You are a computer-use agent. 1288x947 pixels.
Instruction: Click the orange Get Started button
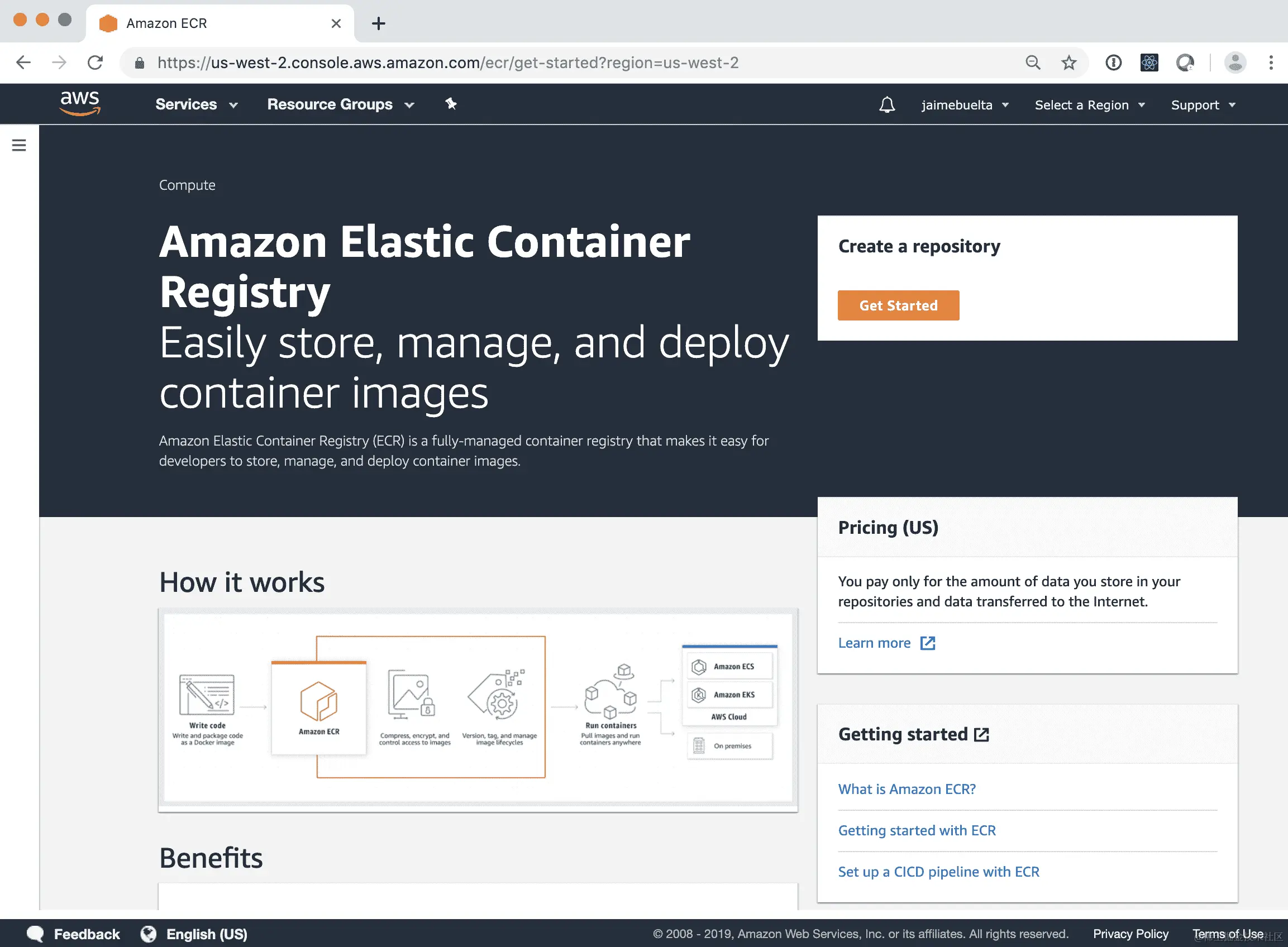pyautogui.click(x=898, y=305)
